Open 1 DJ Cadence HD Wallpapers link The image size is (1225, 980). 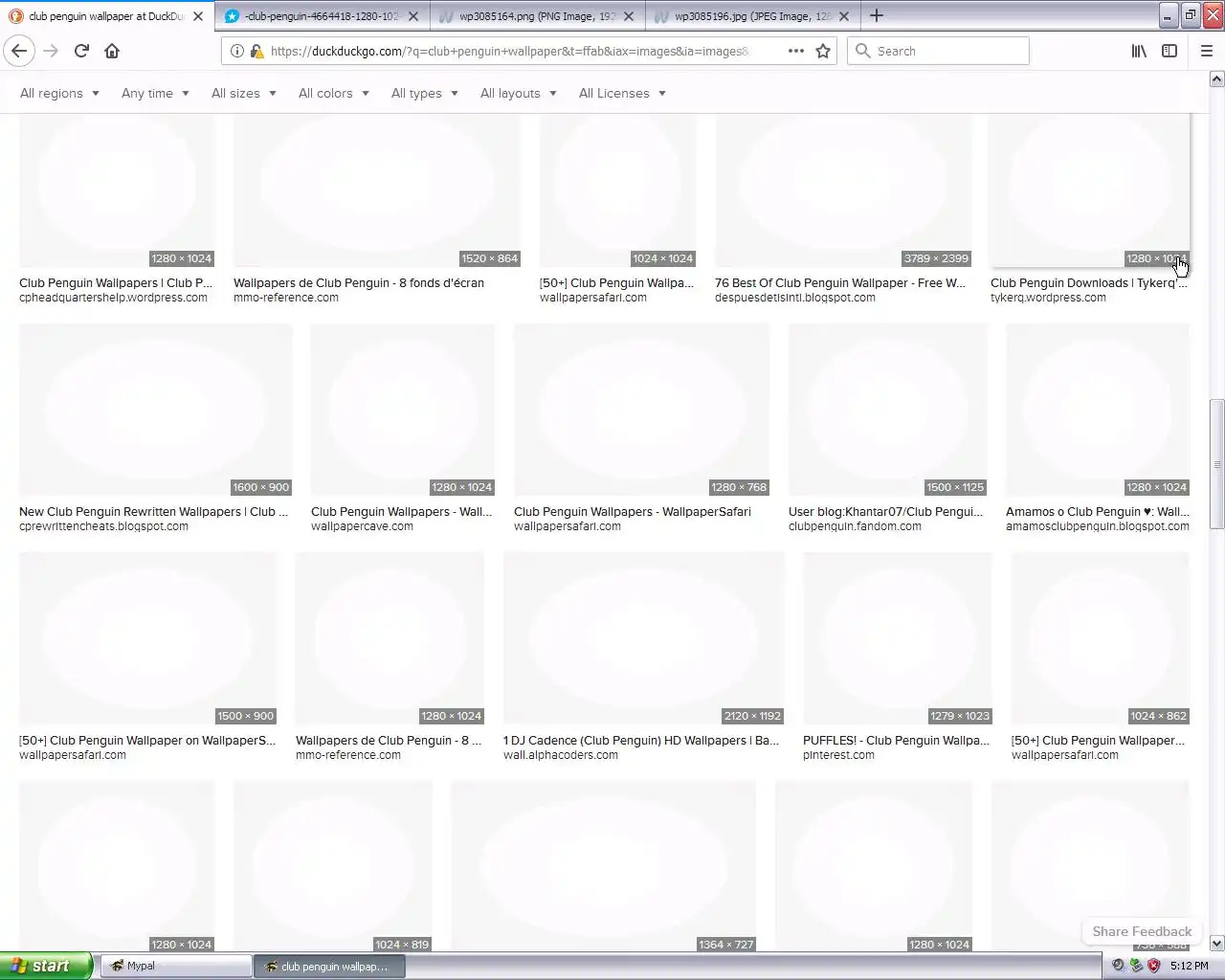[641, 740]
